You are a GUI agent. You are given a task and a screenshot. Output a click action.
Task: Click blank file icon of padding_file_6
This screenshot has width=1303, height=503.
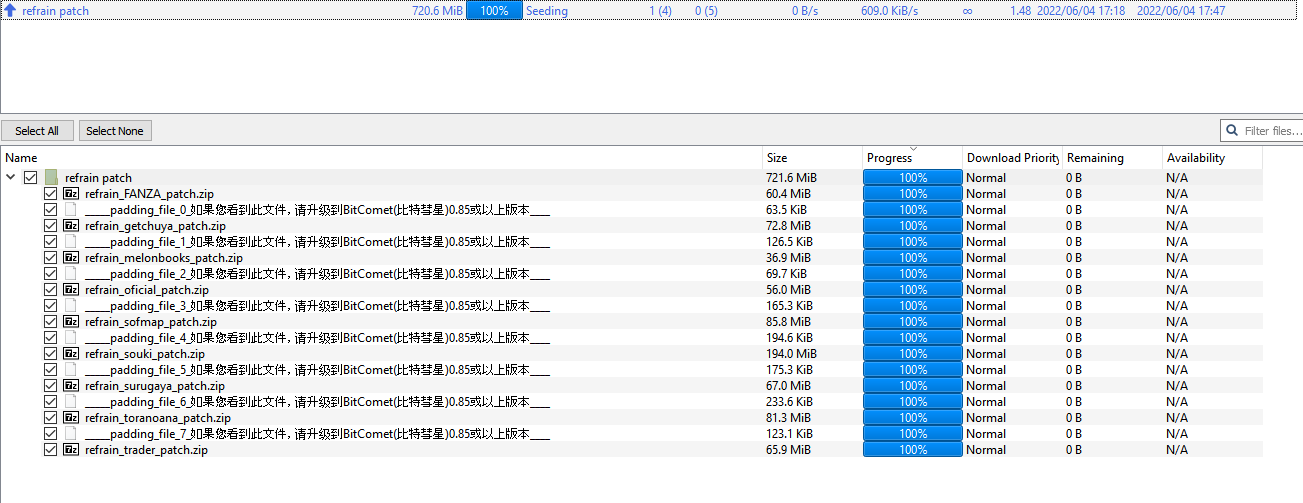click(x=71, y=402)
